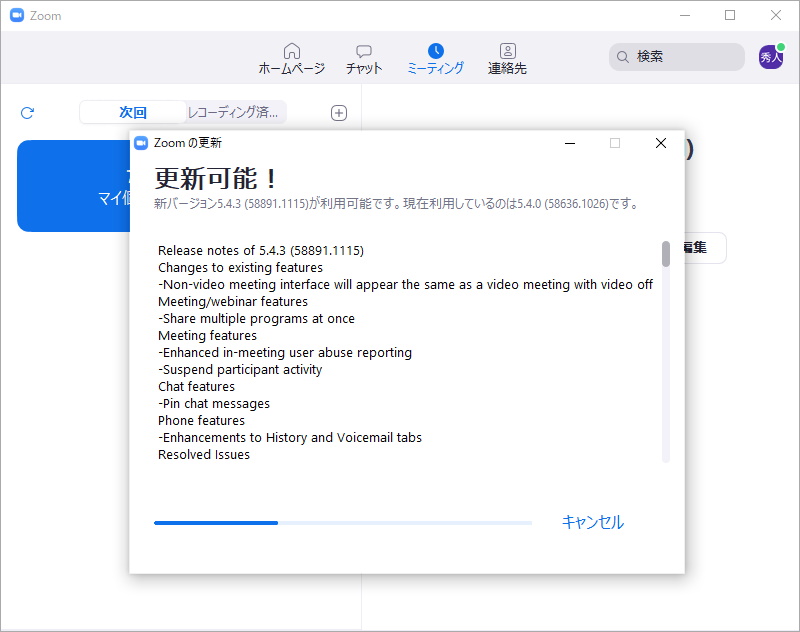Open the ホームページ (Home) tab icon

[291, 50]
